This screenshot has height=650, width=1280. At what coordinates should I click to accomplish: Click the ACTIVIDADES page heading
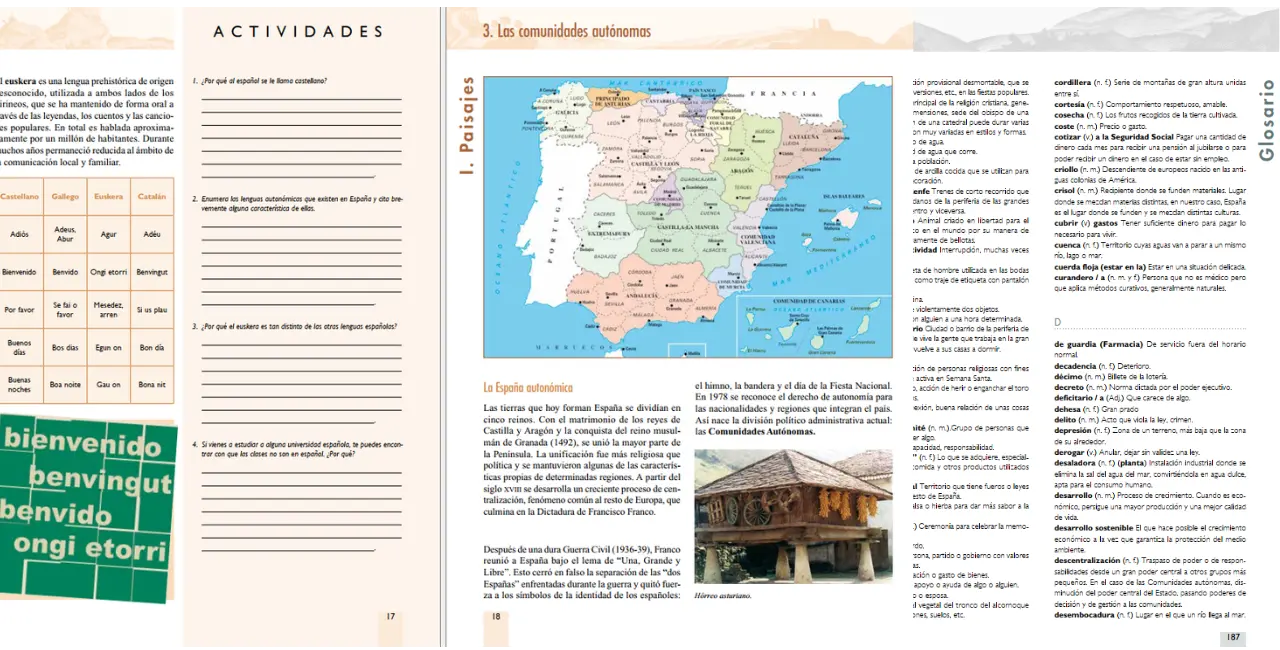[x=298, y=32]
